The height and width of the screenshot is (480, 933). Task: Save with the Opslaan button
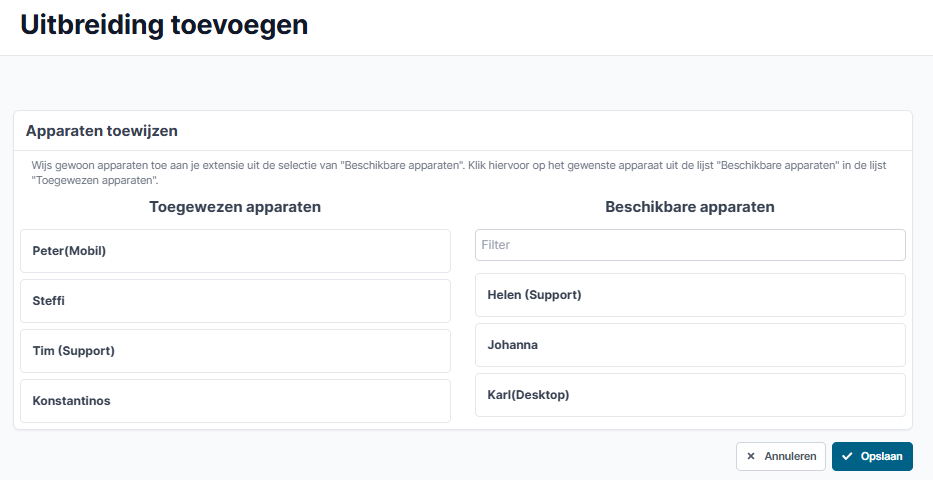(x=872, y=456)
